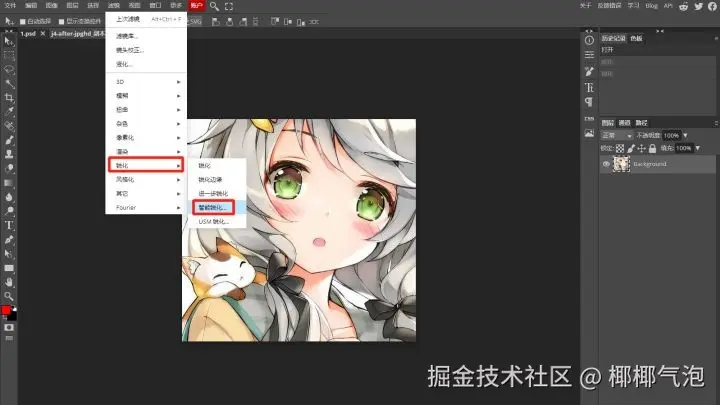Select the Eyedropper tool
The image size is (720, 405).
coord(9,112)
